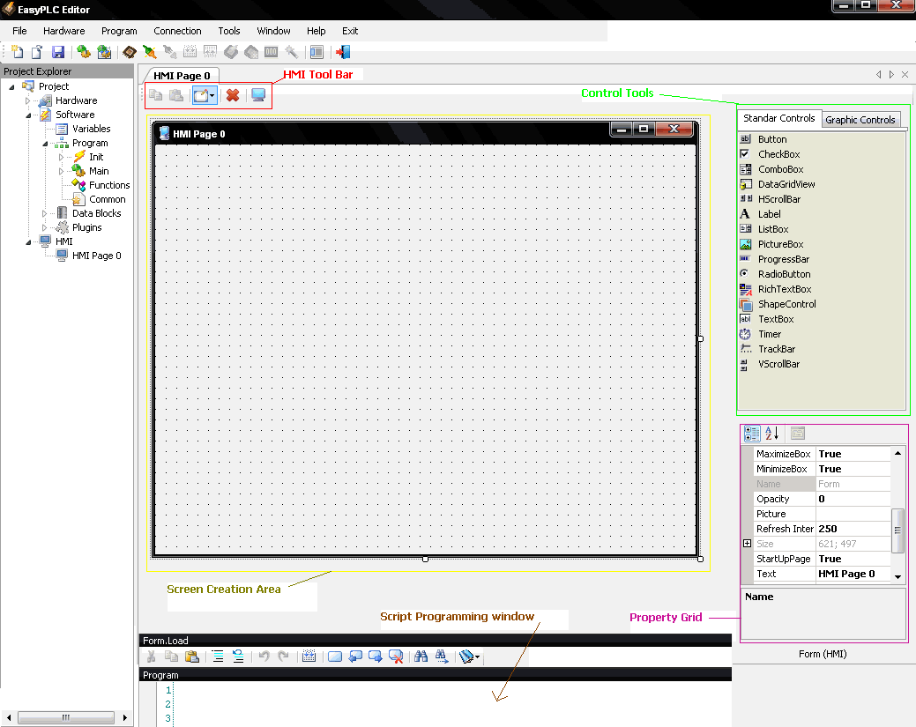Select HMI Page 0 in Project Explorer tree
916x727 pixels.
(96, 256)
